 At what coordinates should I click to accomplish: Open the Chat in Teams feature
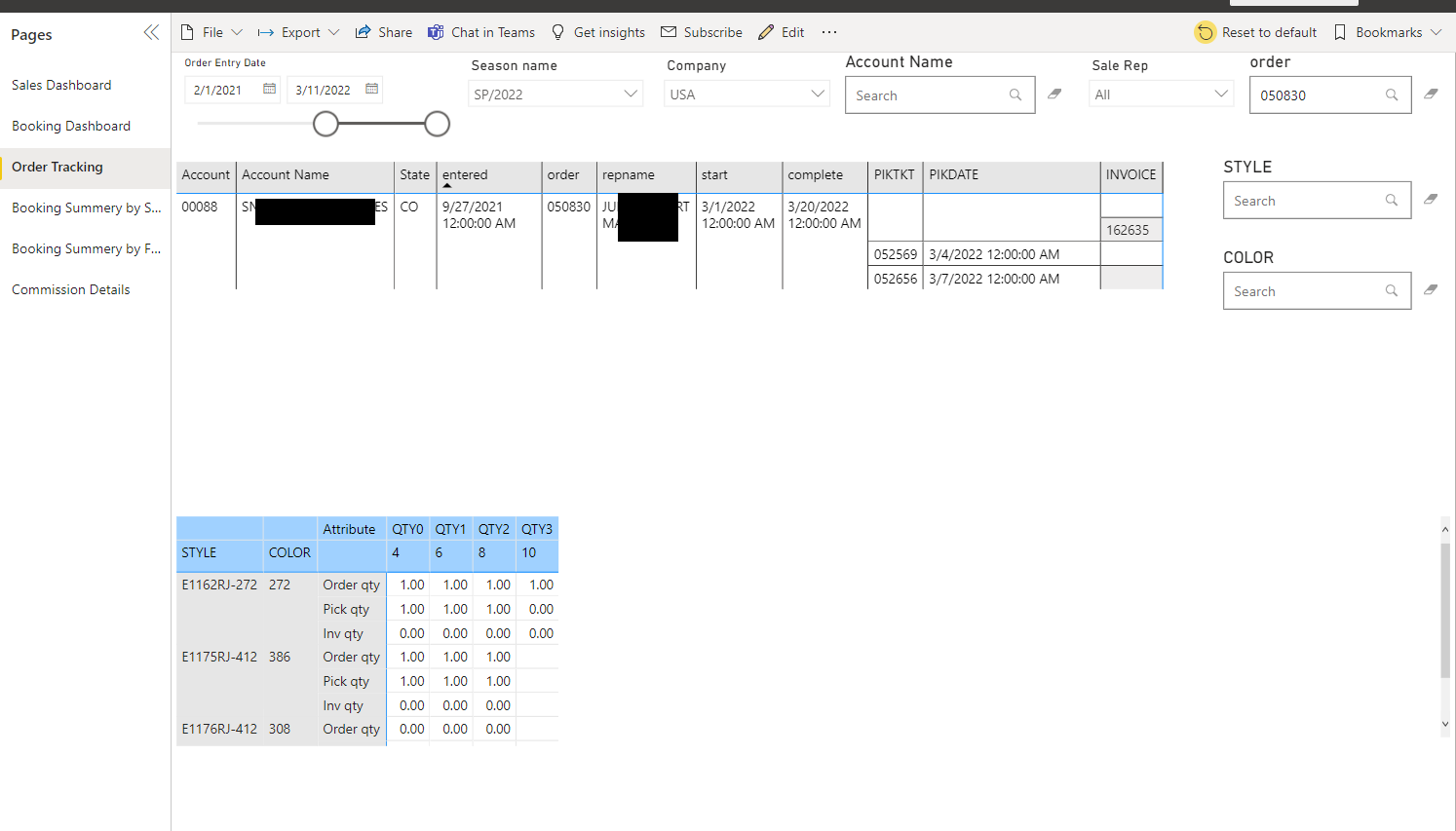point(480,32)
